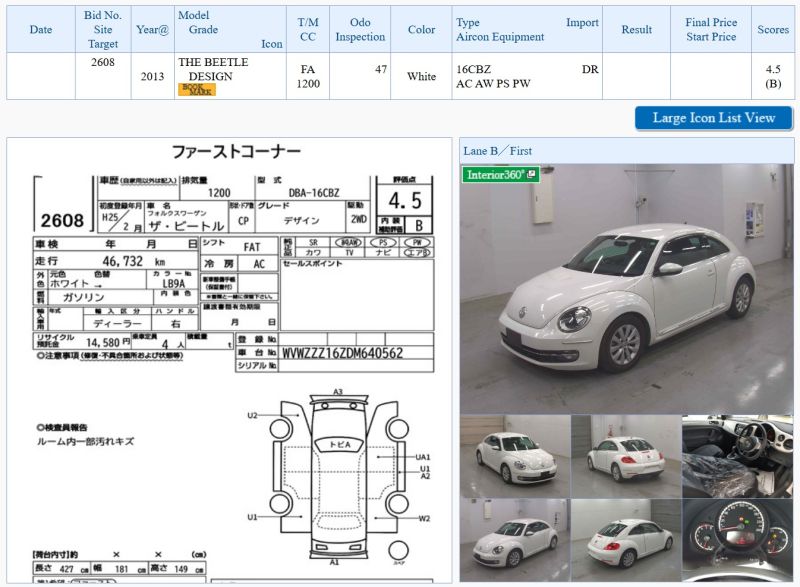Click the car damage diagram on sheet
This screenshot has width=800, height=587.
coord(339,477)
